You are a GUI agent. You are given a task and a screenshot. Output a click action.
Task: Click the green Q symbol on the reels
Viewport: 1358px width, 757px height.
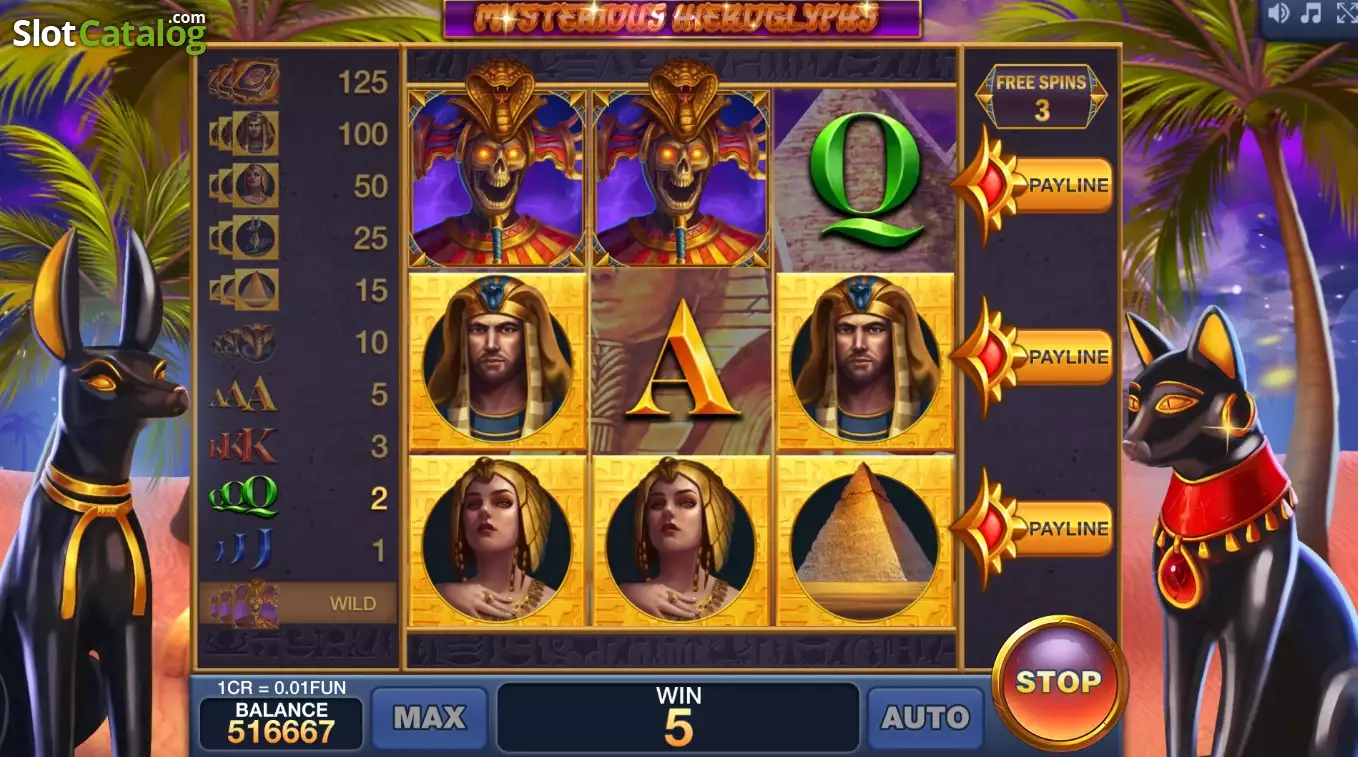tap(867, 179)
